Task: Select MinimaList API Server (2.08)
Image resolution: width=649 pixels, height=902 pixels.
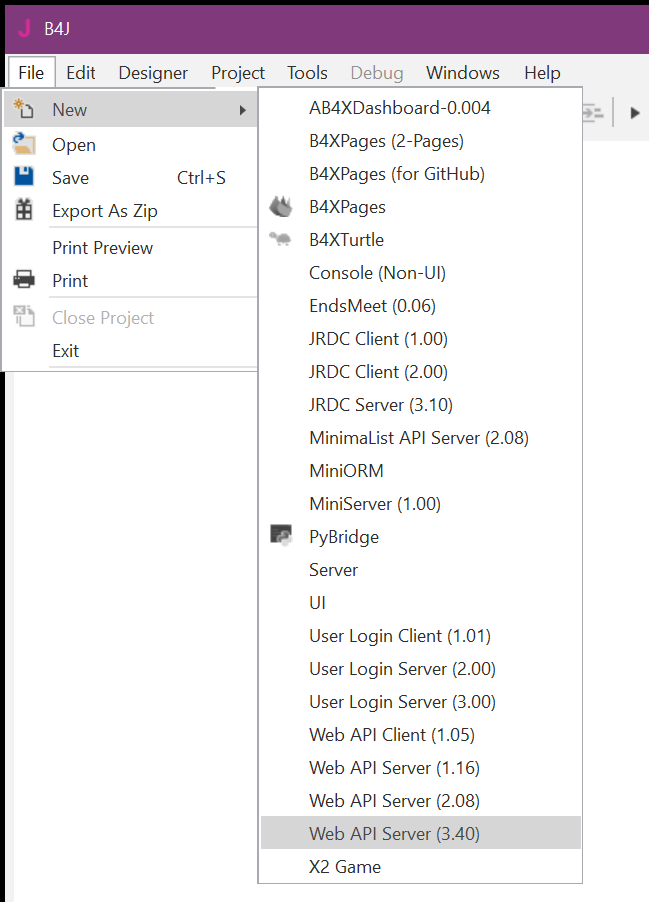Action: point(421,437)
